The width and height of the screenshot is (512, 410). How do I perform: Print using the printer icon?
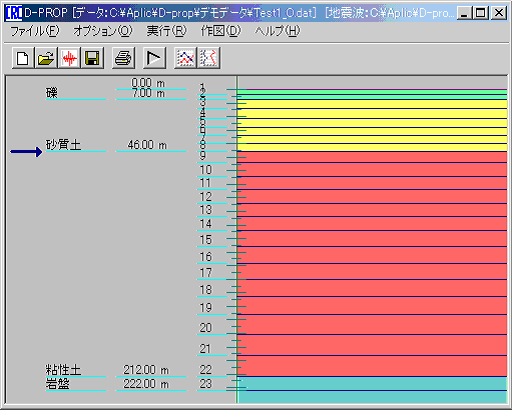[123, 58]
